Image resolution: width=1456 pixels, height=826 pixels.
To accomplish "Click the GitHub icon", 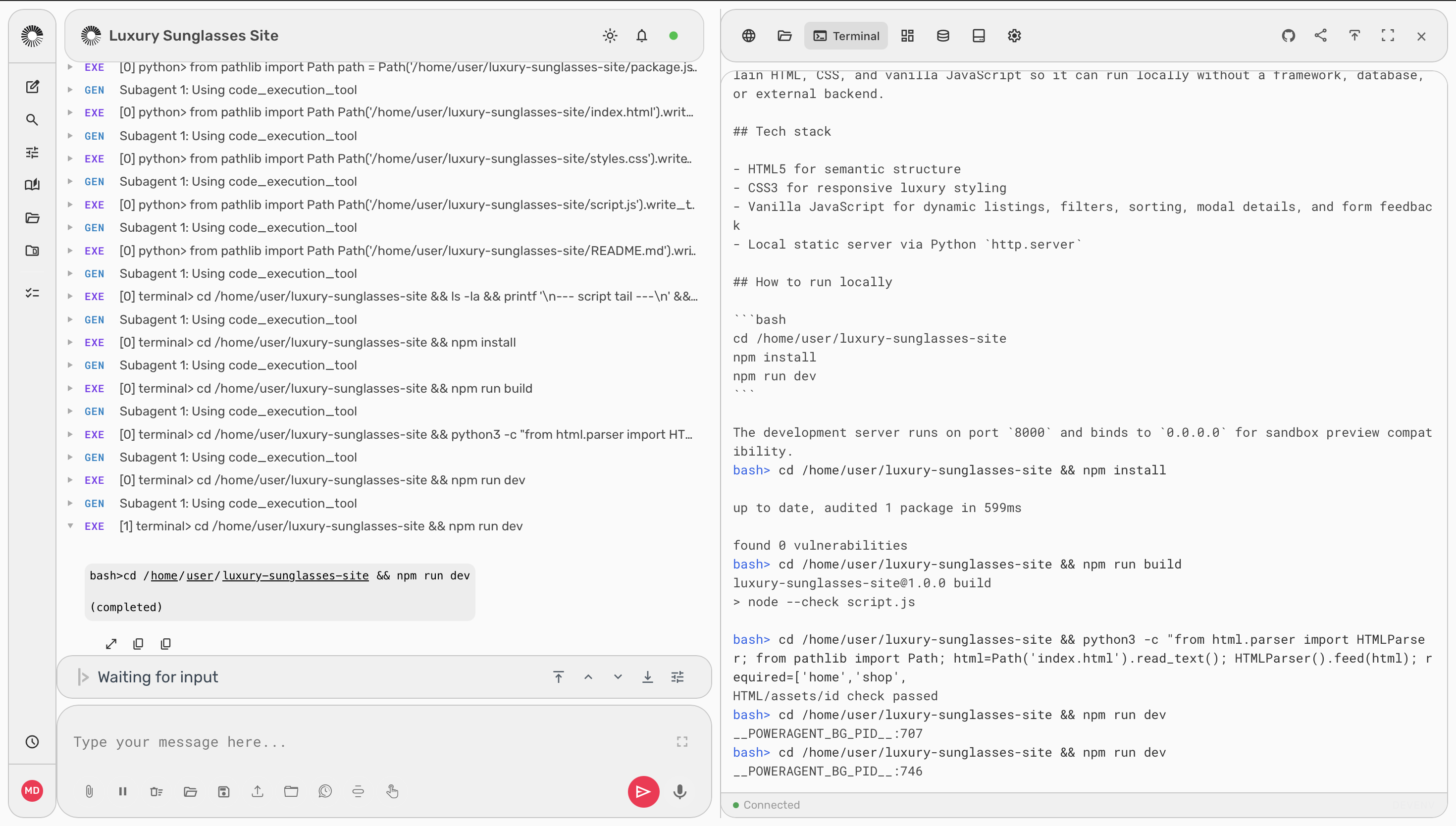I will coord(1289,36).
